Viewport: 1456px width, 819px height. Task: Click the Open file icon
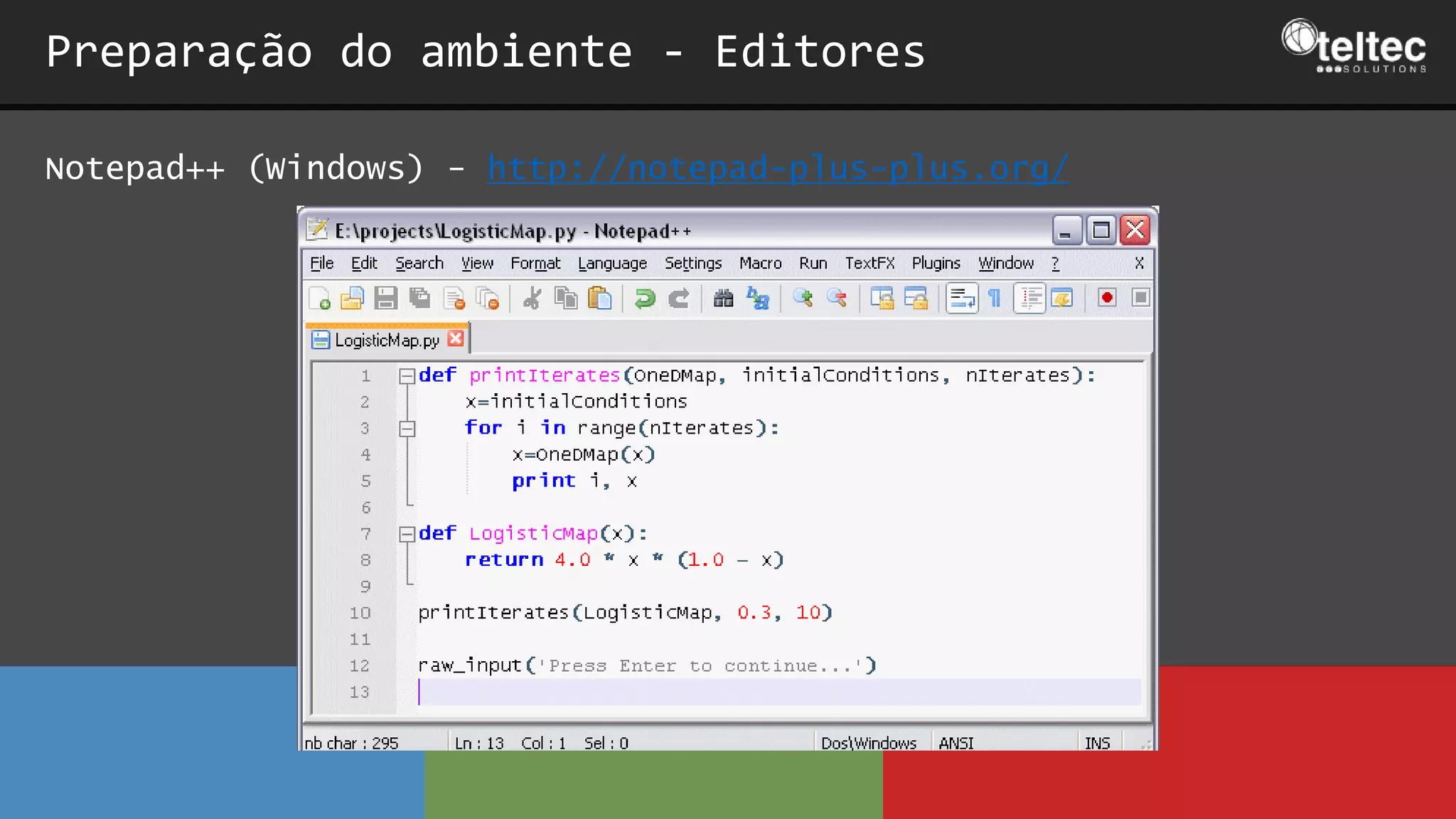pos(352,299)
